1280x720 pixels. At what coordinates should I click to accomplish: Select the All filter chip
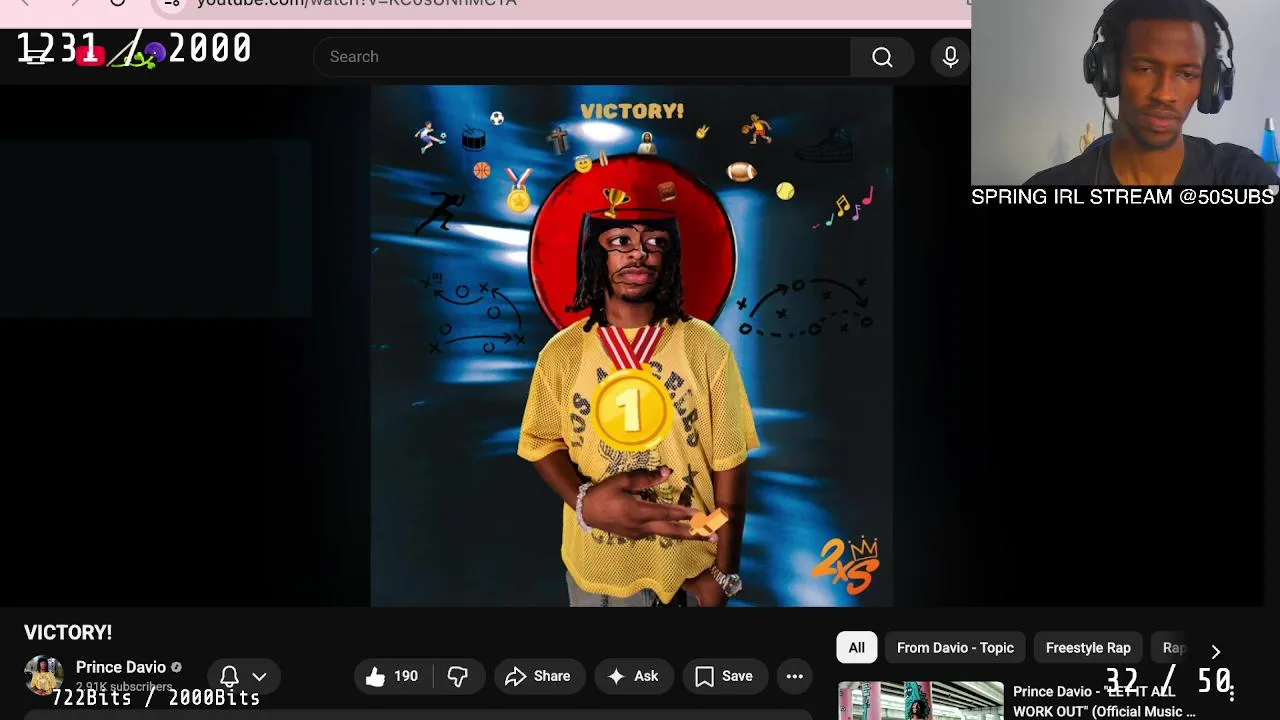[857, 648]
